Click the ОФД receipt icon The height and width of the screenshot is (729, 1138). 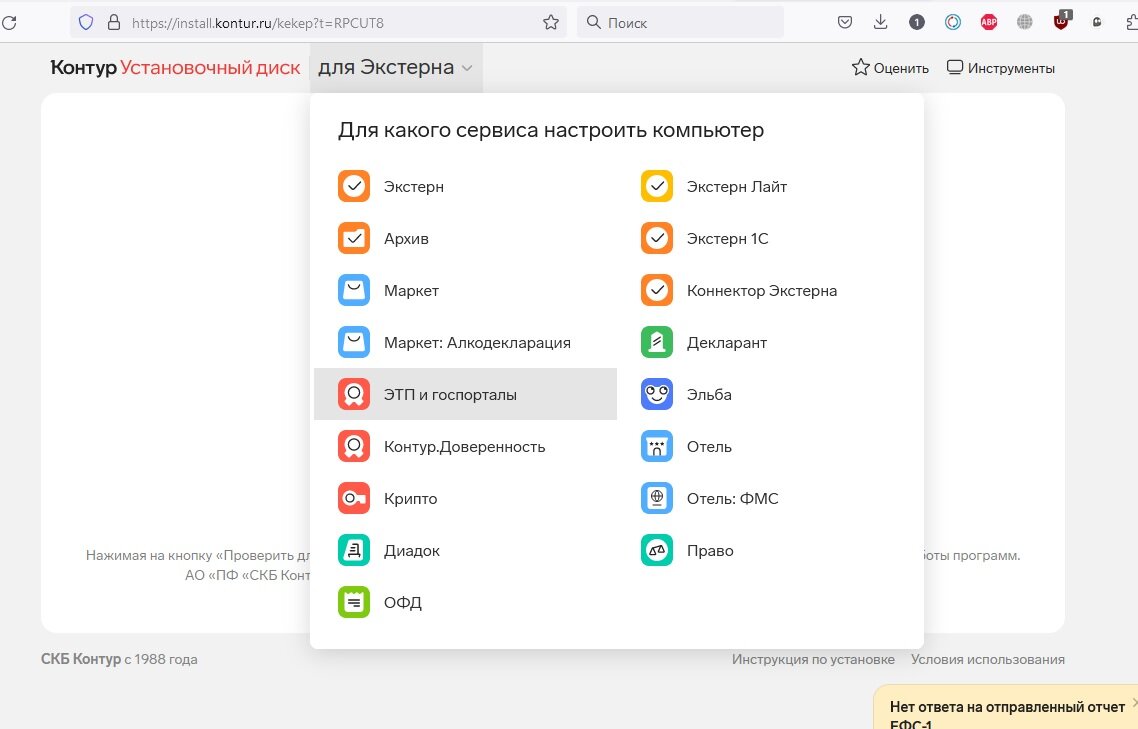pyautogui.click(x=353, y=602)
